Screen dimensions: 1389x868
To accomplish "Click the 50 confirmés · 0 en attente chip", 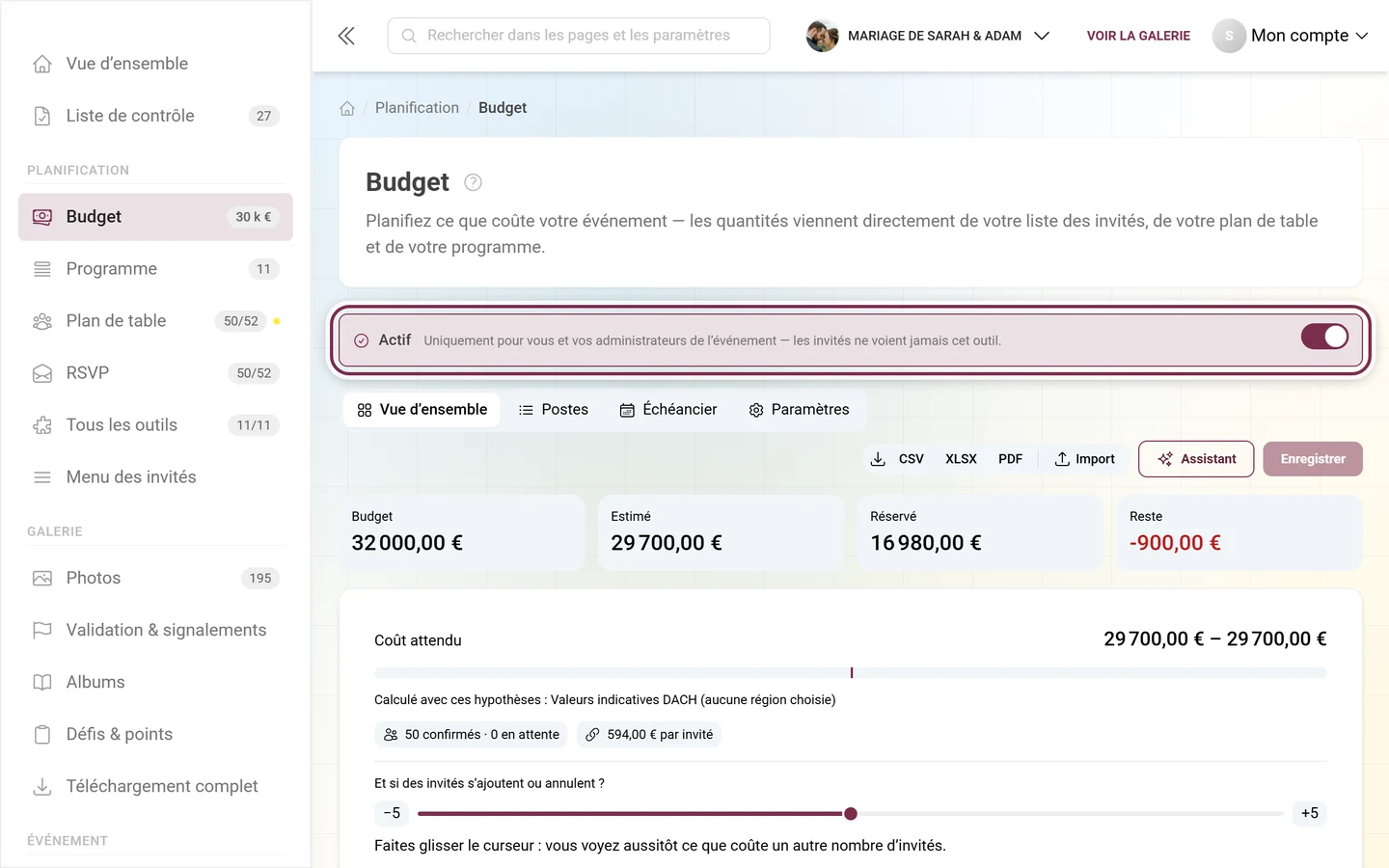I will point(472,735).
